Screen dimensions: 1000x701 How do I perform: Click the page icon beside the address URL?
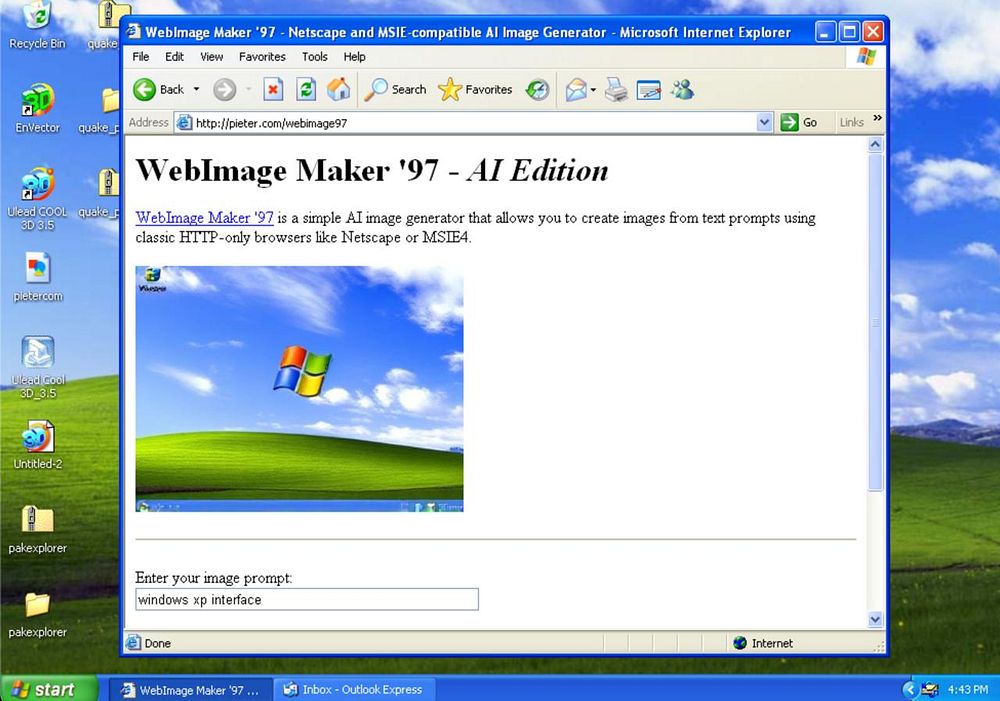click(184, 122)
